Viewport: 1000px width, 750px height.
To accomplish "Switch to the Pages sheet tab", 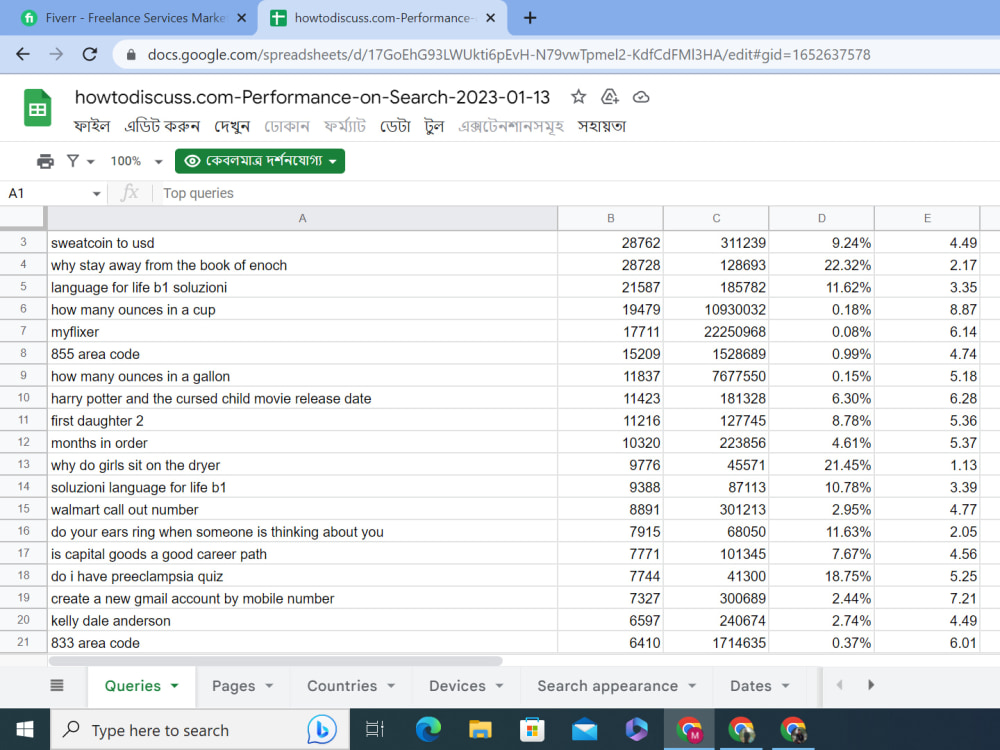I will (x=236, y=686).
